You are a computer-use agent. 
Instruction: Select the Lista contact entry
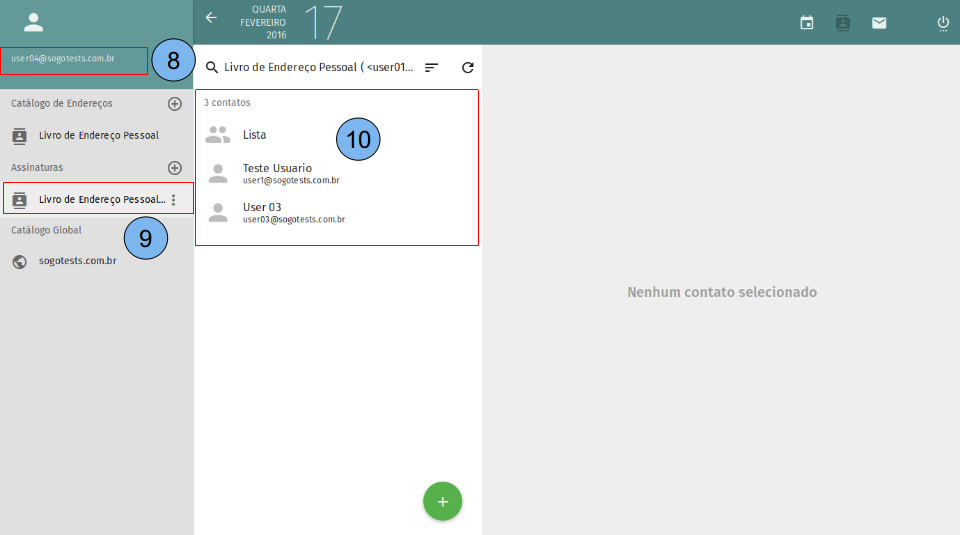(255, 135)
